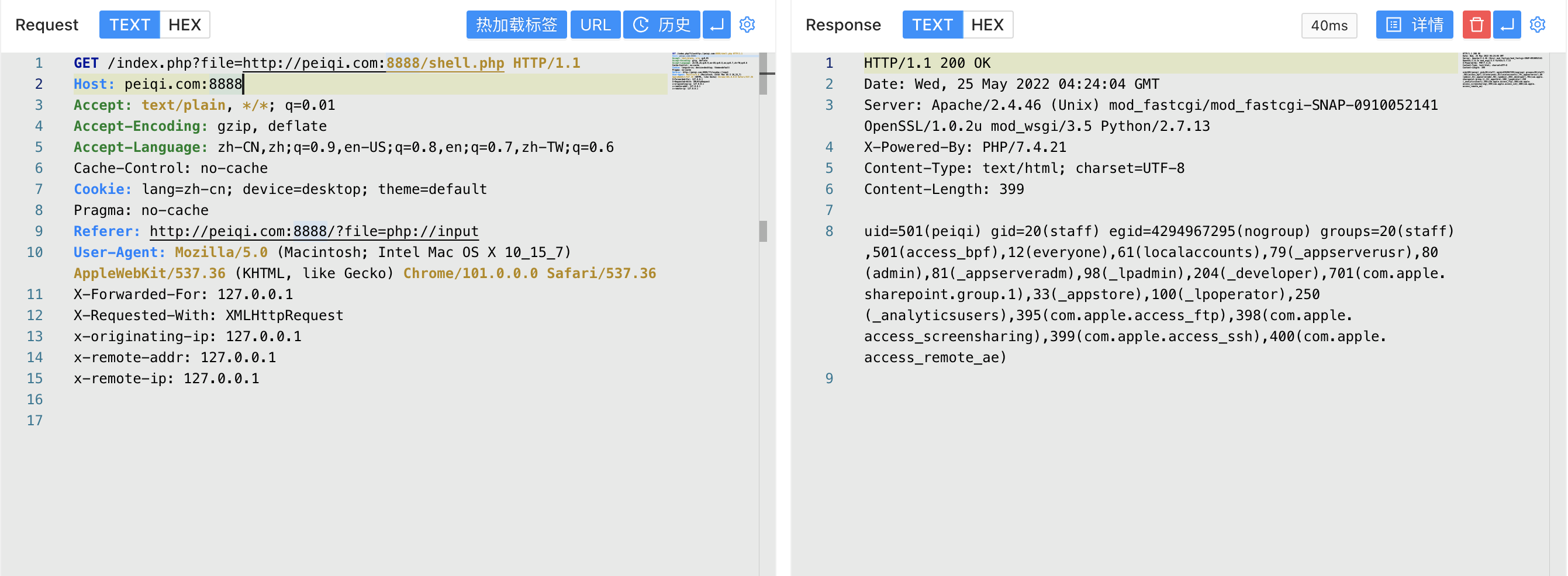Screen dimensions: 1568x576
Task: Click the 'Response' panel title label
Action: 843,25
